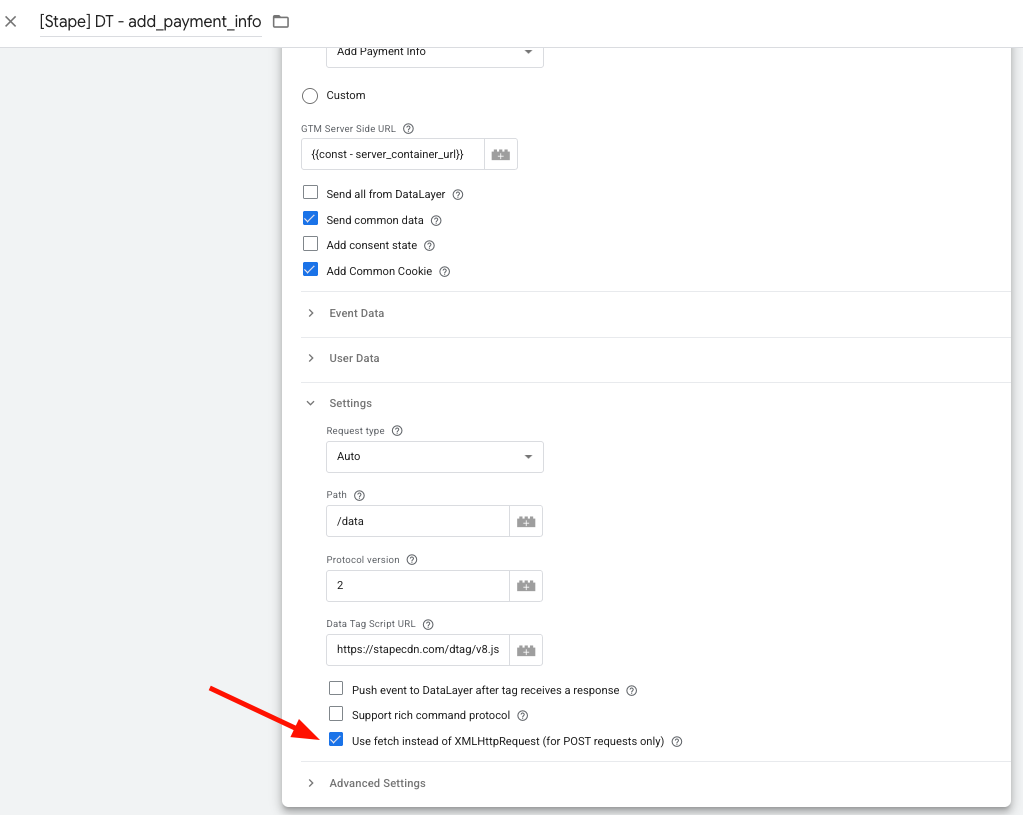Click the folder icon next to tag name
The image size is (1023, 815).
point(280,22)
